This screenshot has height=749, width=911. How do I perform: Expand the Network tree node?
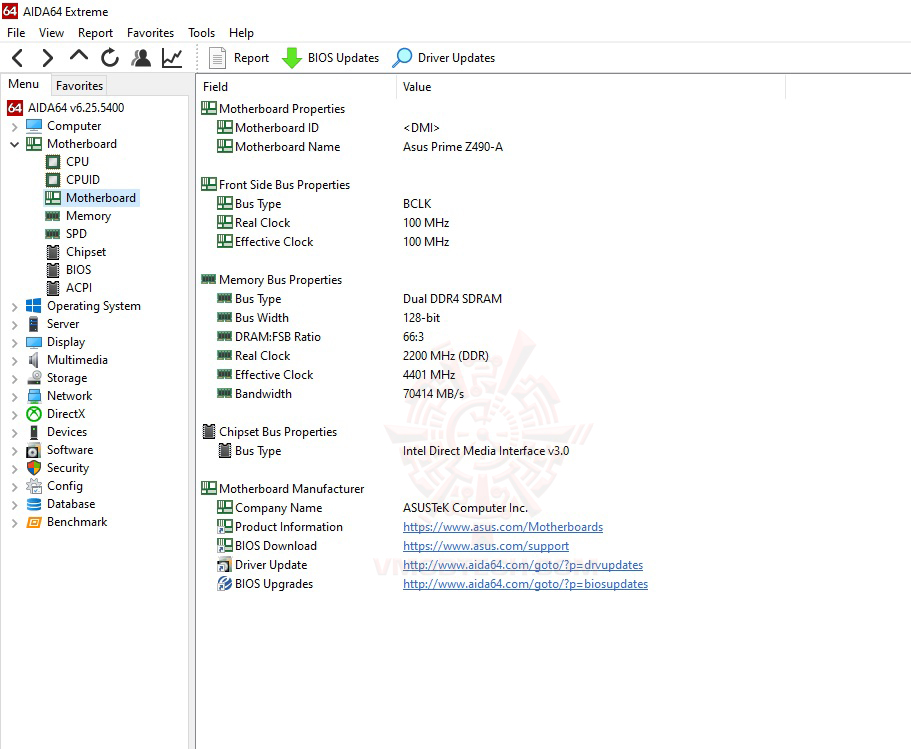click(15, 396)
